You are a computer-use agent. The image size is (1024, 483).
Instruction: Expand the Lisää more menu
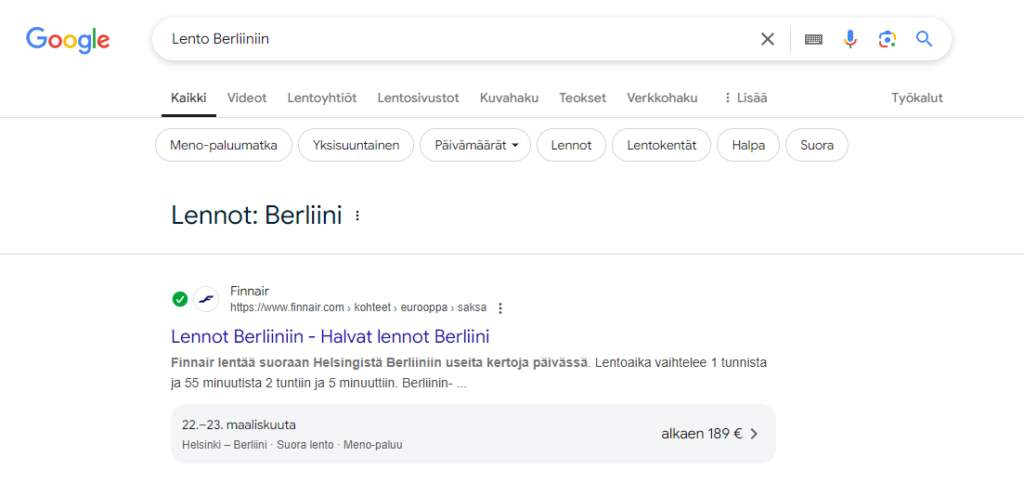pos(745,98)
